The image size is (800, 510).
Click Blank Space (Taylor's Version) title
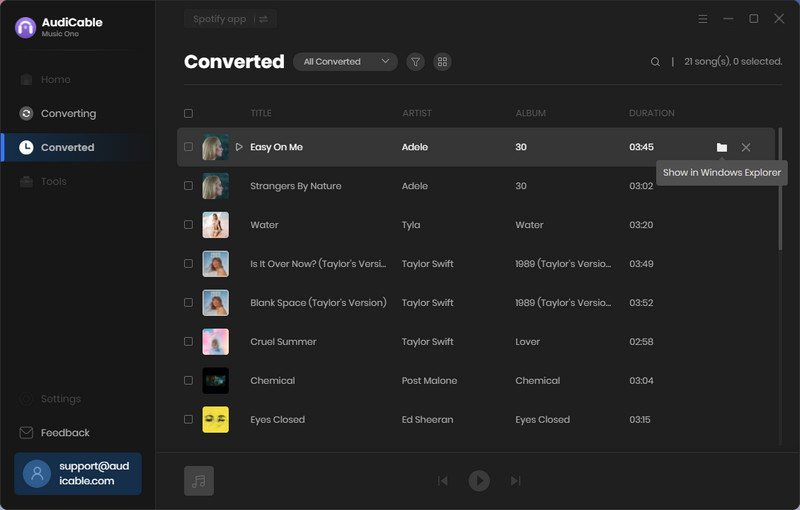[318, 302]
